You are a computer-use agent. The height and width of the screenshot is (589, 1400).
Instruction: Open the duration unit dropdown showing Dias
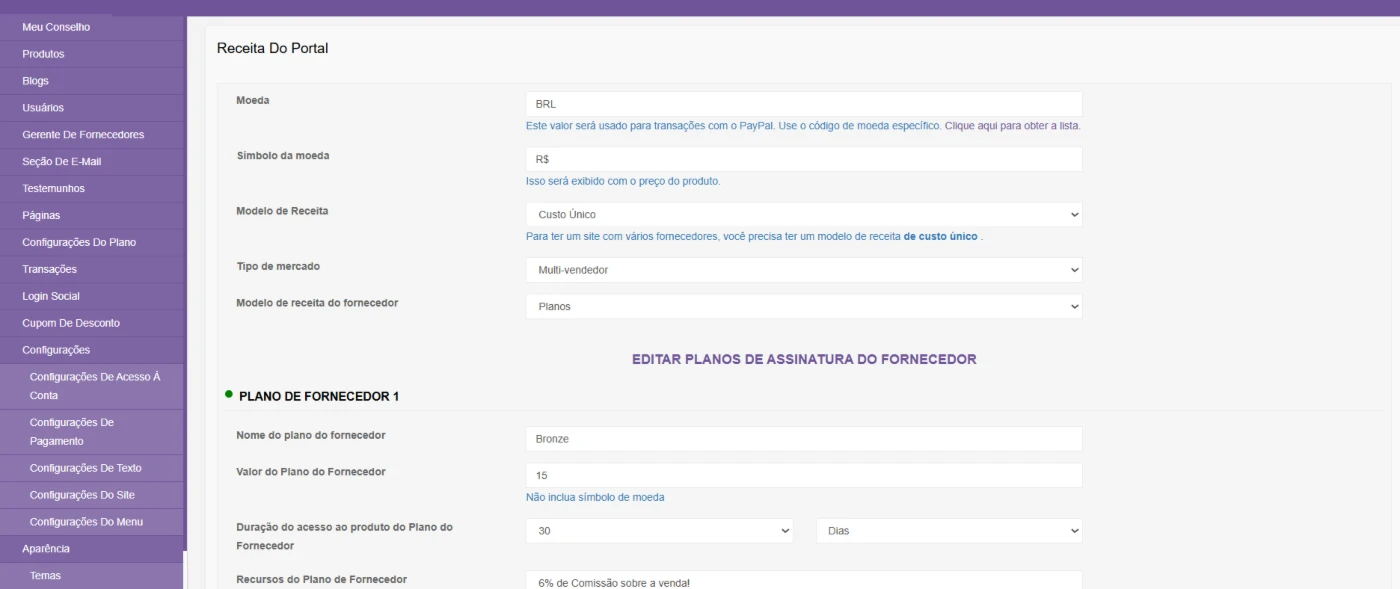click(x=949, y=531)
